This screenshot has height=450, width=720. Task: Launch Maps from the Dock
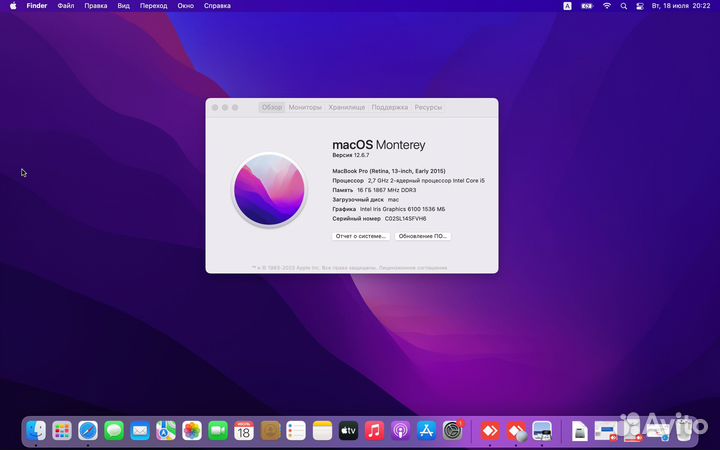coord(166,431)
